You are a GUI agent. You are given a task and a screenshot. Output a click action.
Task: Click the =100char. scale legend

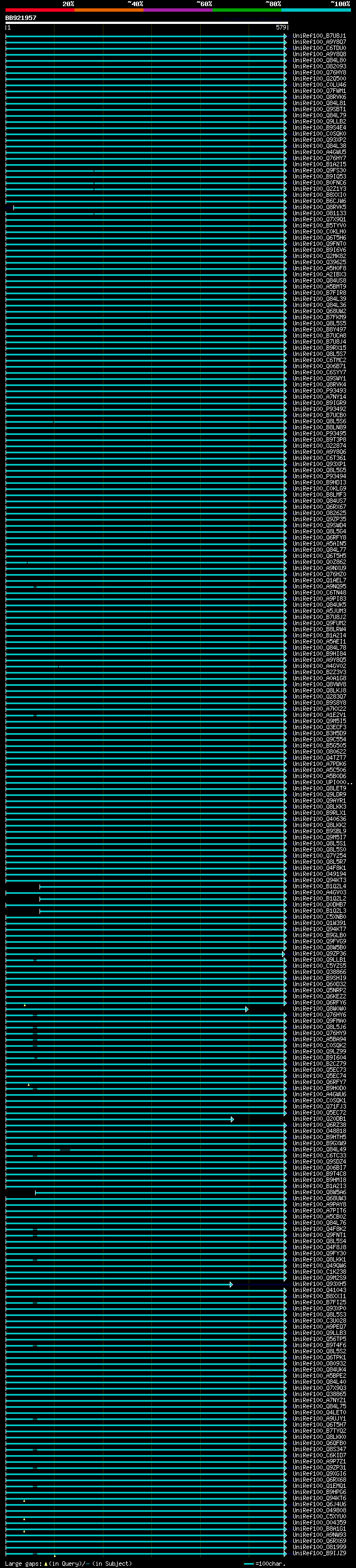point(264,1564)
